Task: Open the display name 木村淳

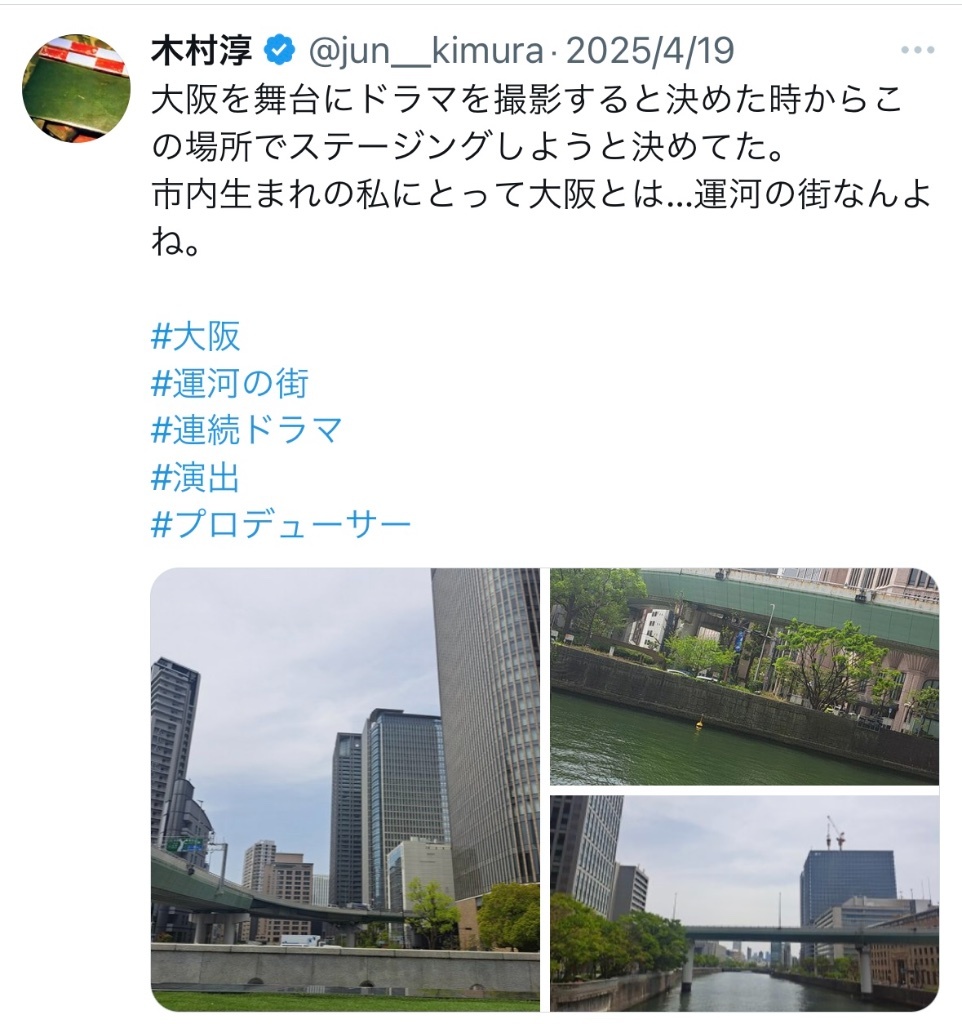Action: [202, 51]
